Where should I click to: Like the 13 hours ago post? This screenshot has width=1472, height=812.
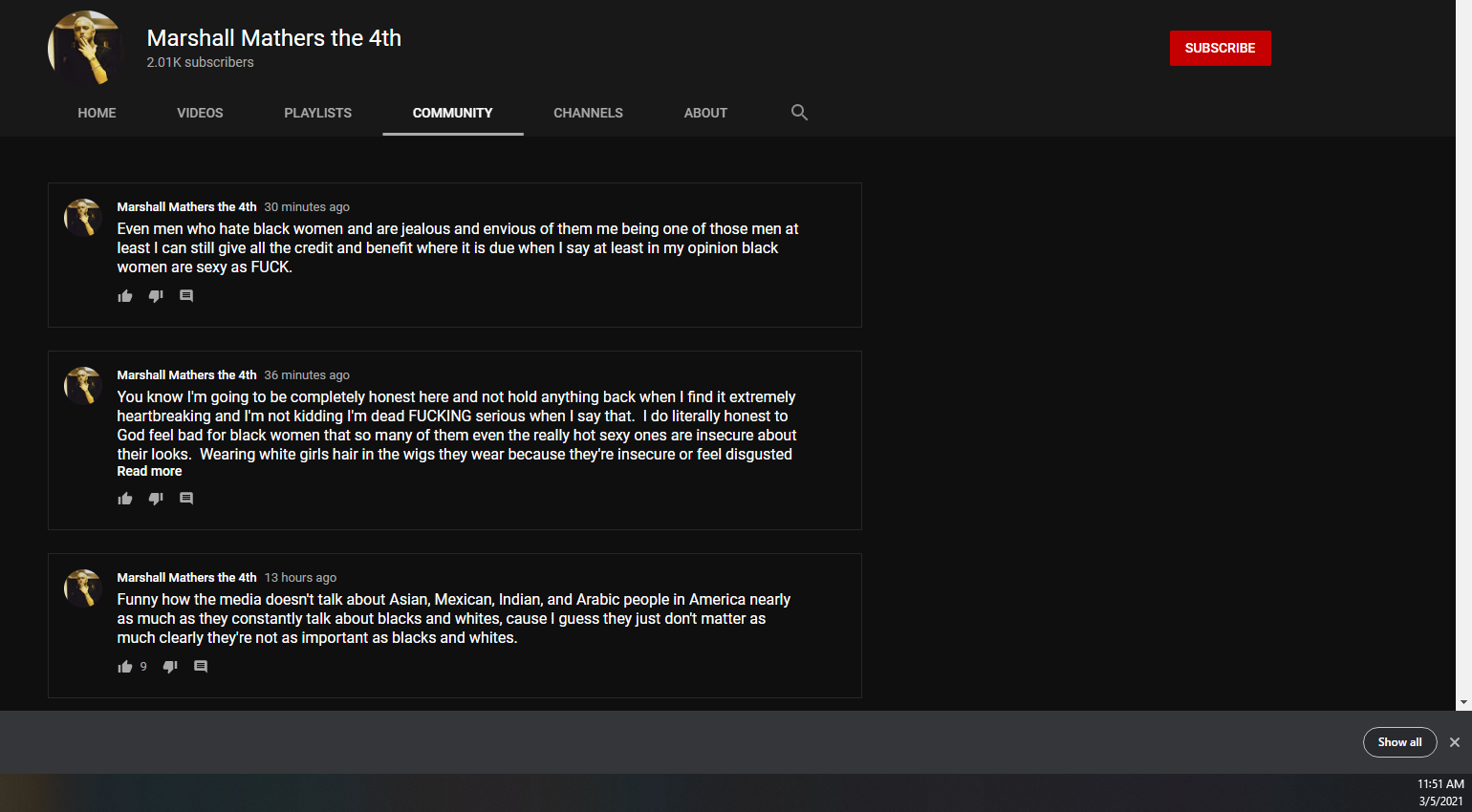[125, 667]
